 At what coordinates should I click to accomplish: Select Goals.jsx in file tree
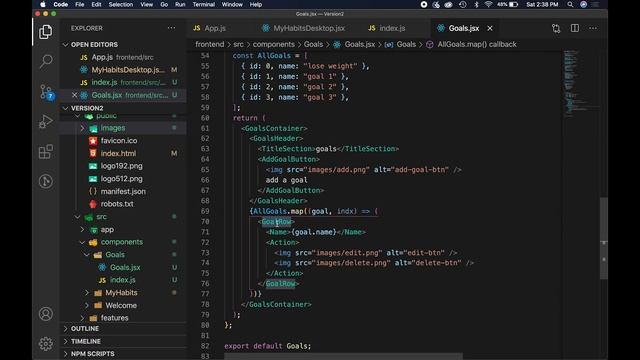pos(125,267)
